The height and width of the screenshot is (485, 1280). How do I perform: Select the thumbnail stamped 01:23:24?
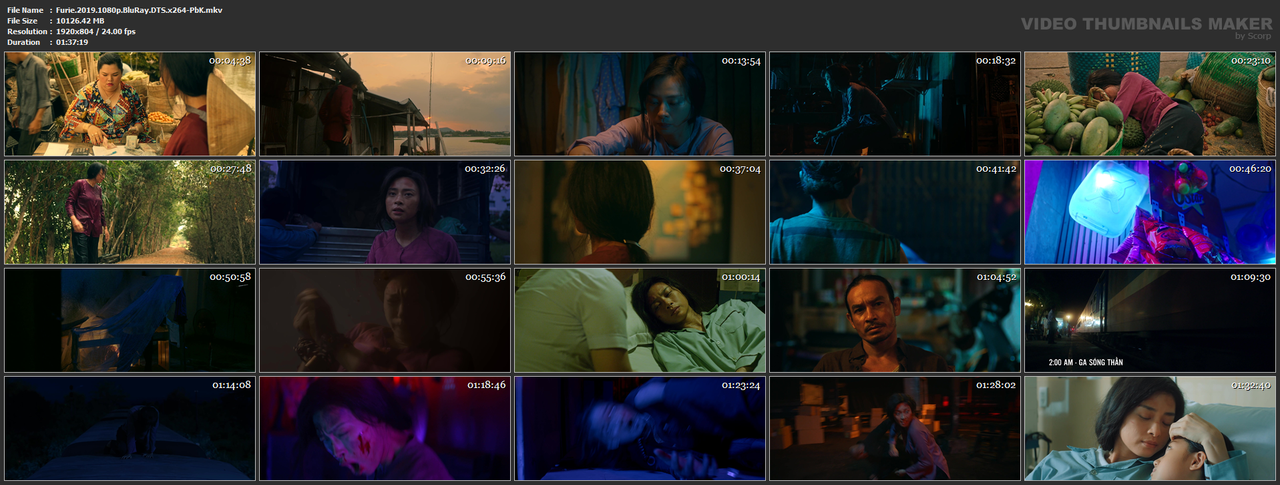coord(640,428)
